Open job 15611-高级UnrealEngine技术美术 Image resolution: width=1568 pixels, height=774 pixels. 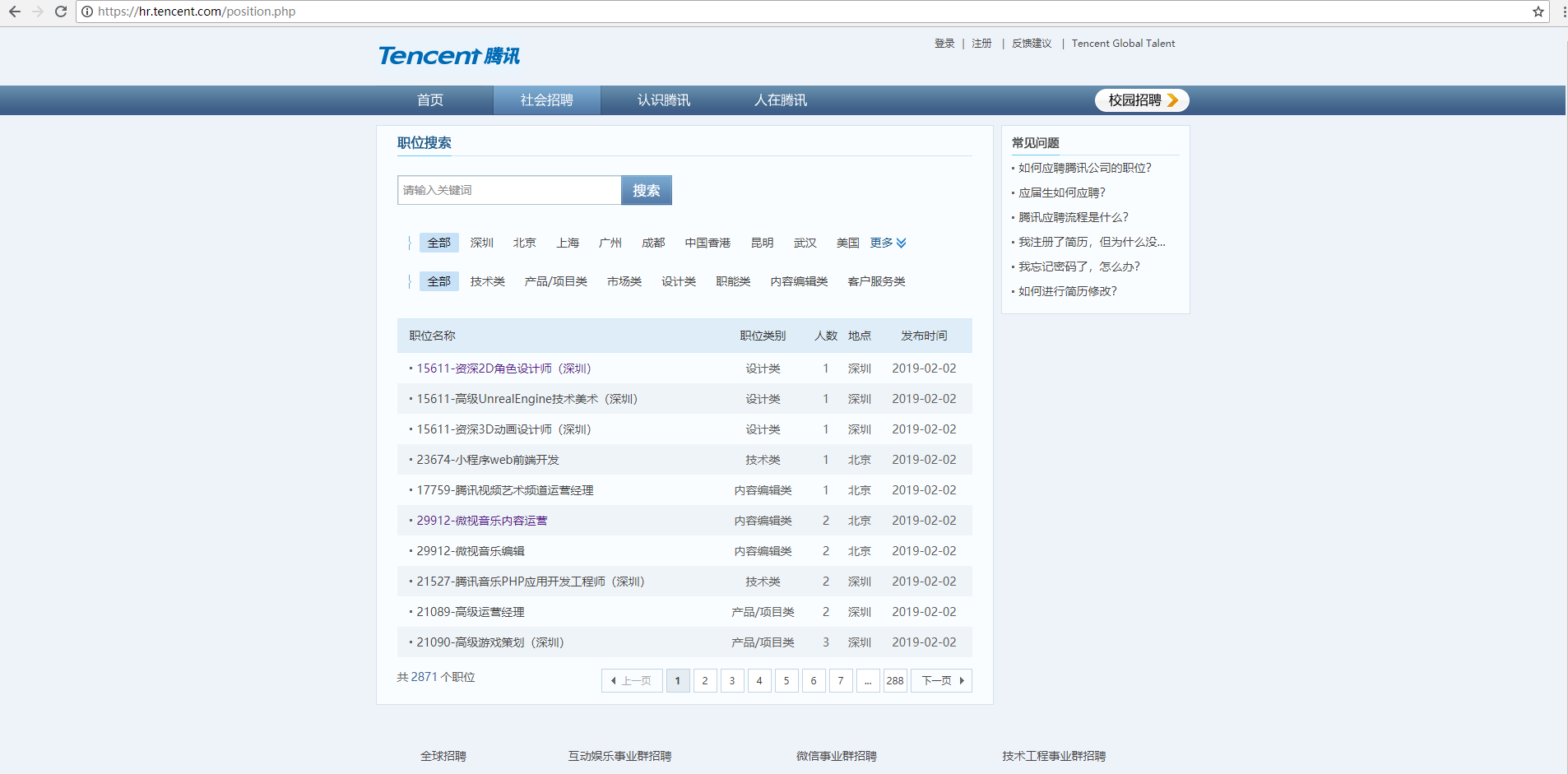527,399
